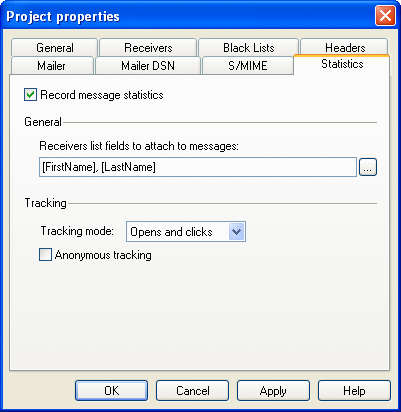Close the Project properties dialog
This screenshot has width=401, height=412.
pyautogui.click(x=385, y=15)
